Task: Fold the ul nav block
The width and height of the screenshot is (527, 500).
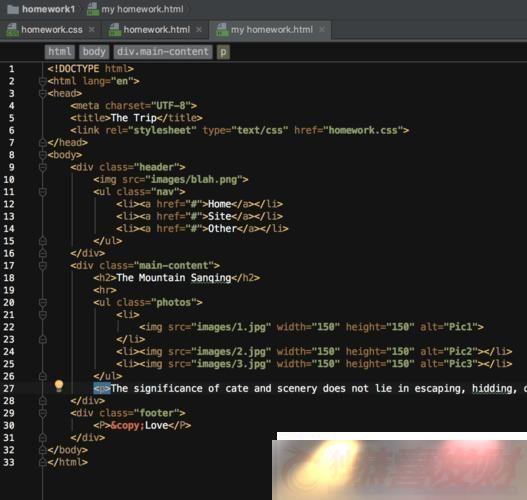Action: [42, 192]
